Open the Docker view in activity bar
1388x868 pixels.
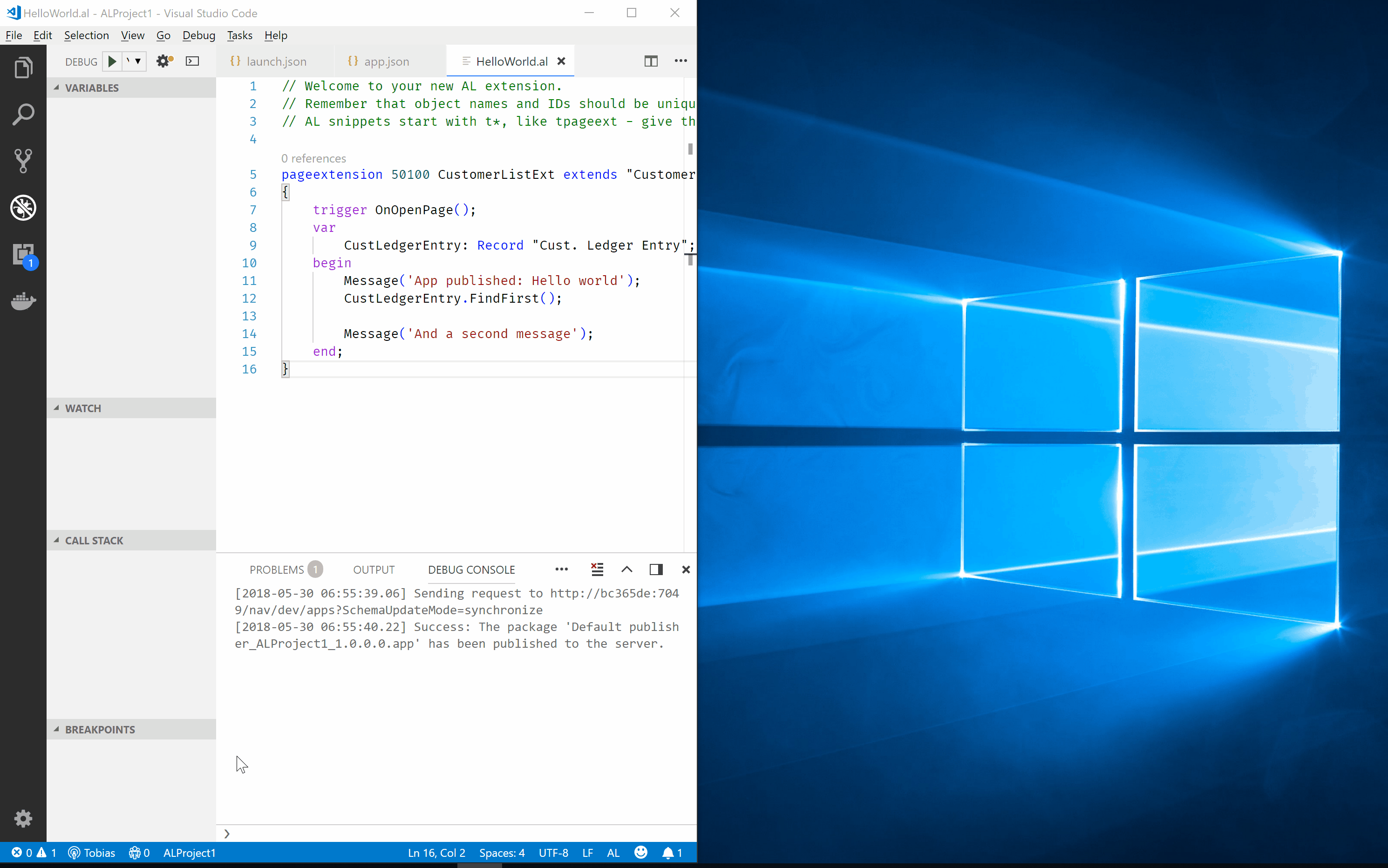[x=23, y=301]
